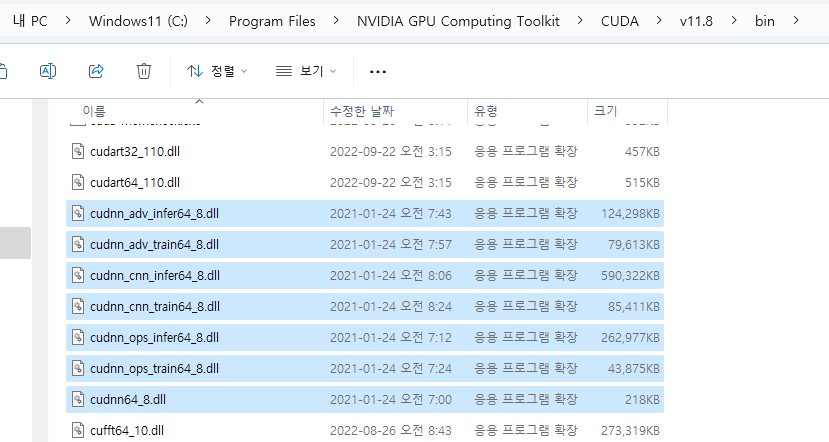Select the file cudnn_ops_train64_8.dll
Screen dimensions: 829x442
click(365, 369)
